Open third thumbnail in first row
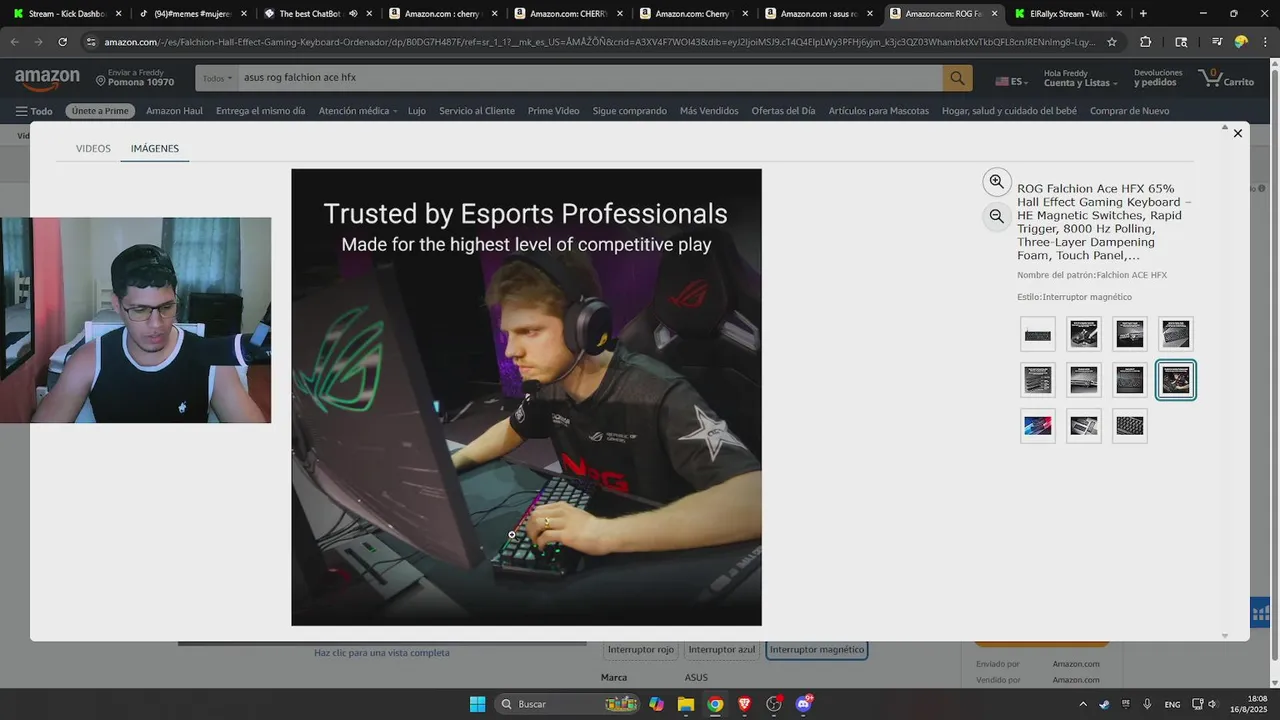The width and height of the screenshot is (1280, 720). point(1130,334)
